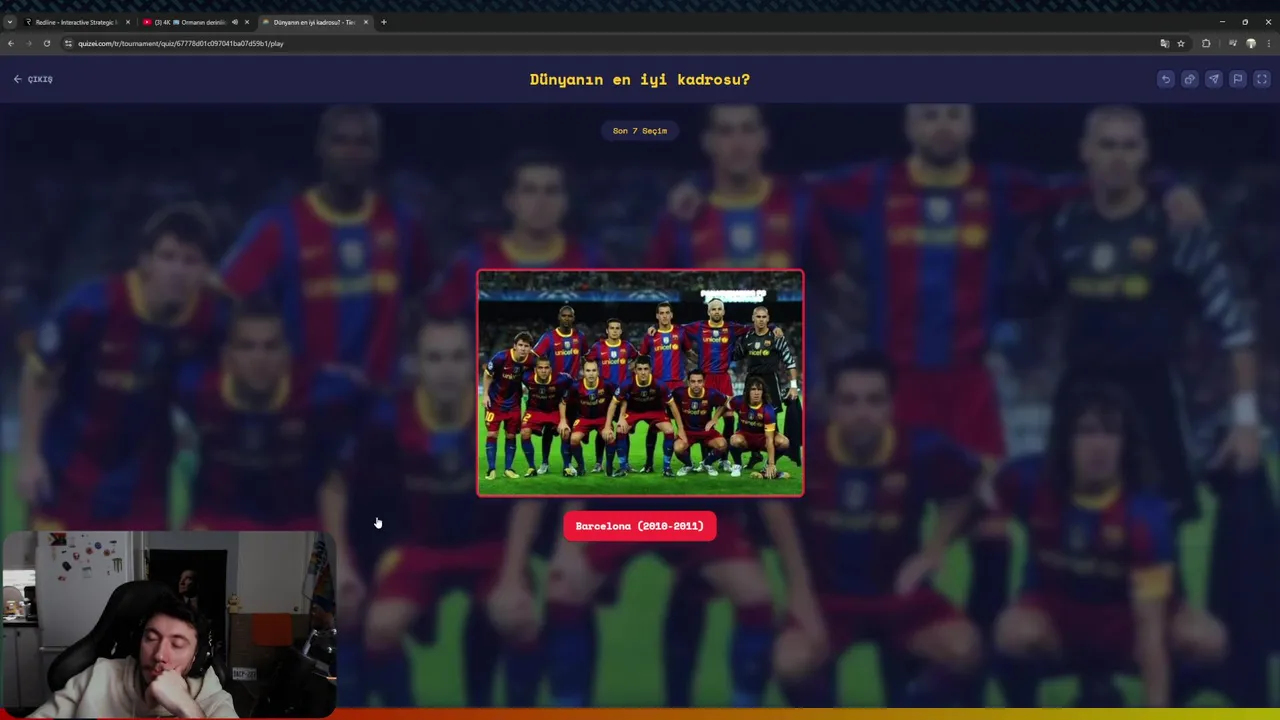1280x720 pixels.
Task: Click the Son 7 Seçim label
Action: tap(640, 131)
